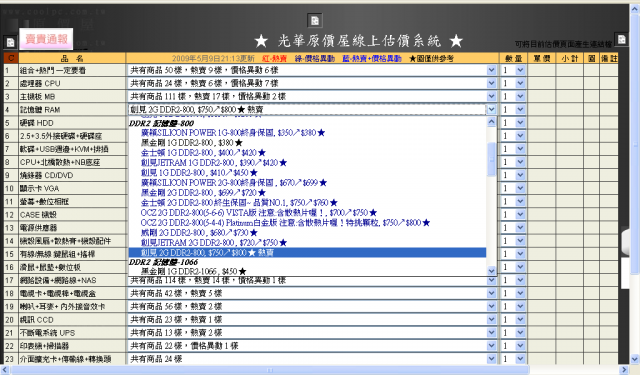Click the 軟碟+USB週邊+KVM row label

coord(64,149)
